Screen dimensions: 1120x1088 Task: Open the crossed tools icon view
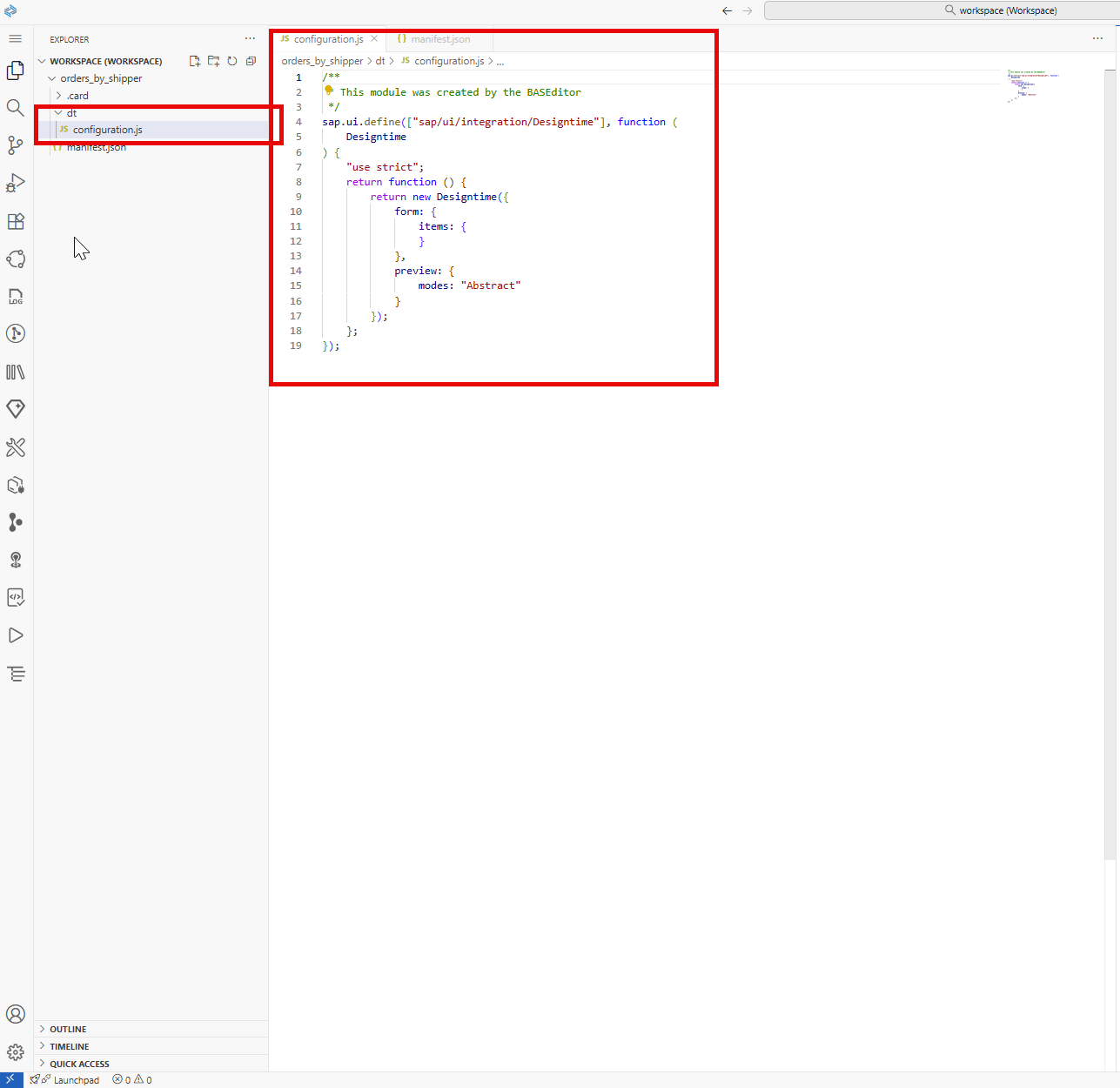[16, 447]
